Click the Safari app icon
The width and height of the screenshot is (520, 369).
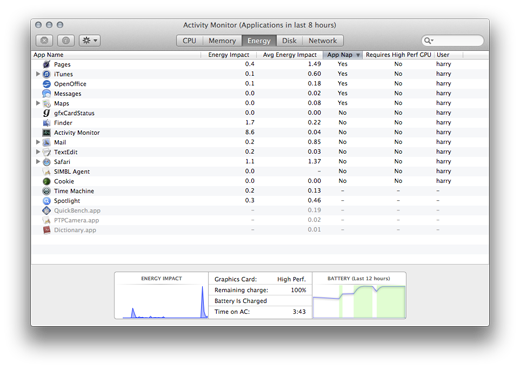(47, 162)
